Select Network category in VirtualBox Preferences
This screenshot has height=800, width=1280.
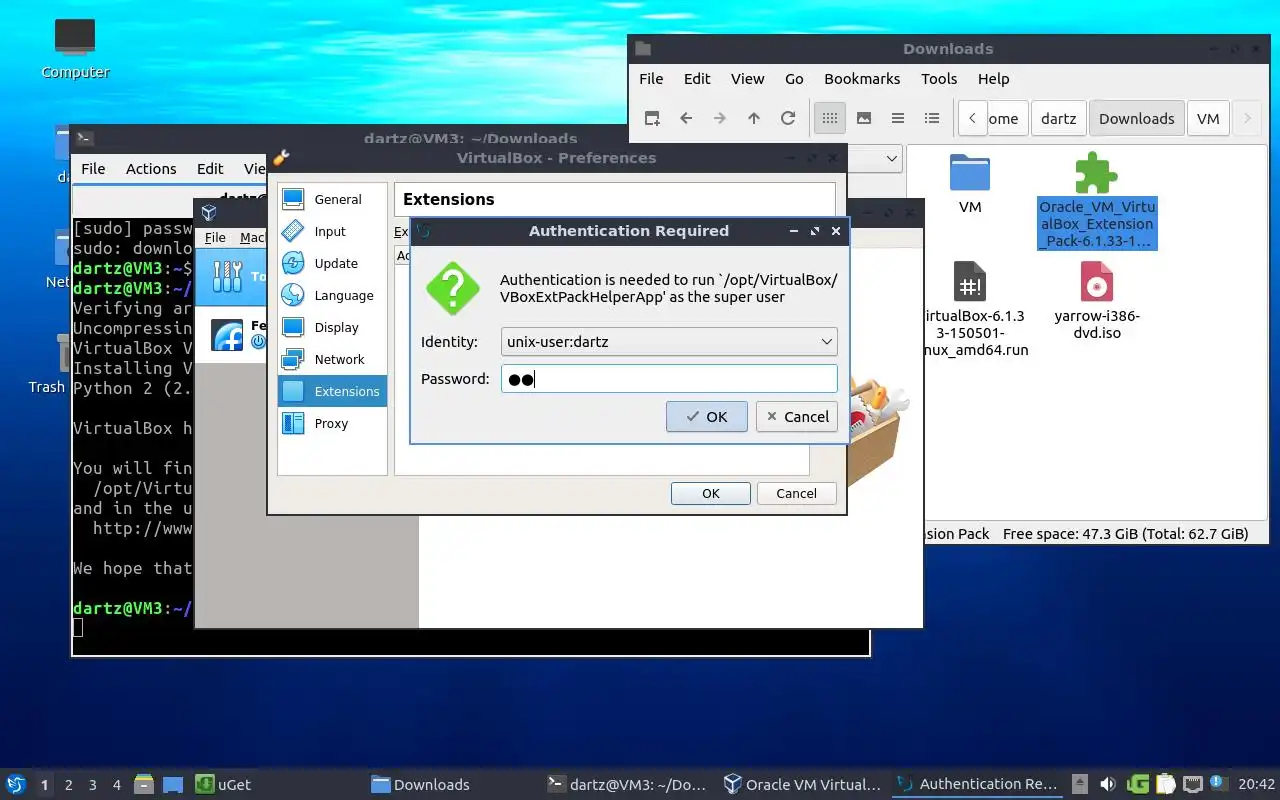point(332,359)
